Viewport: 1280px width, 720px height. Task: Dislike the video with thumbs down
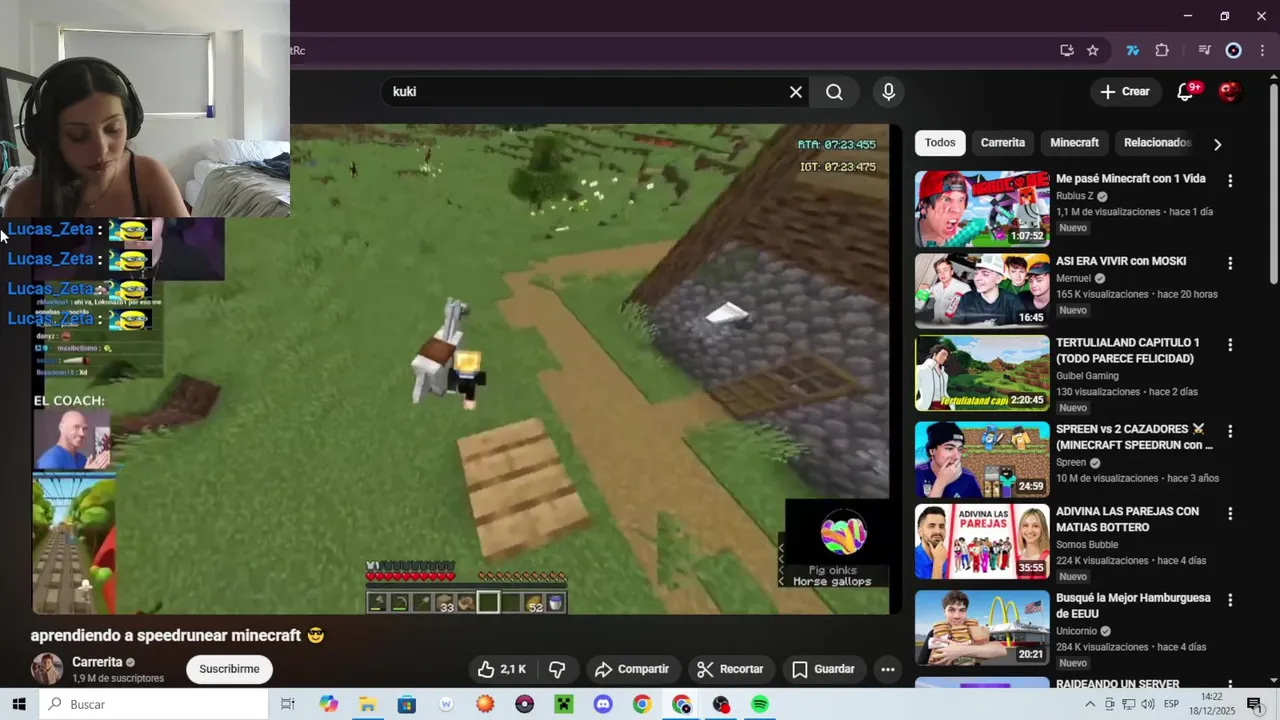(x=557, y=669)
